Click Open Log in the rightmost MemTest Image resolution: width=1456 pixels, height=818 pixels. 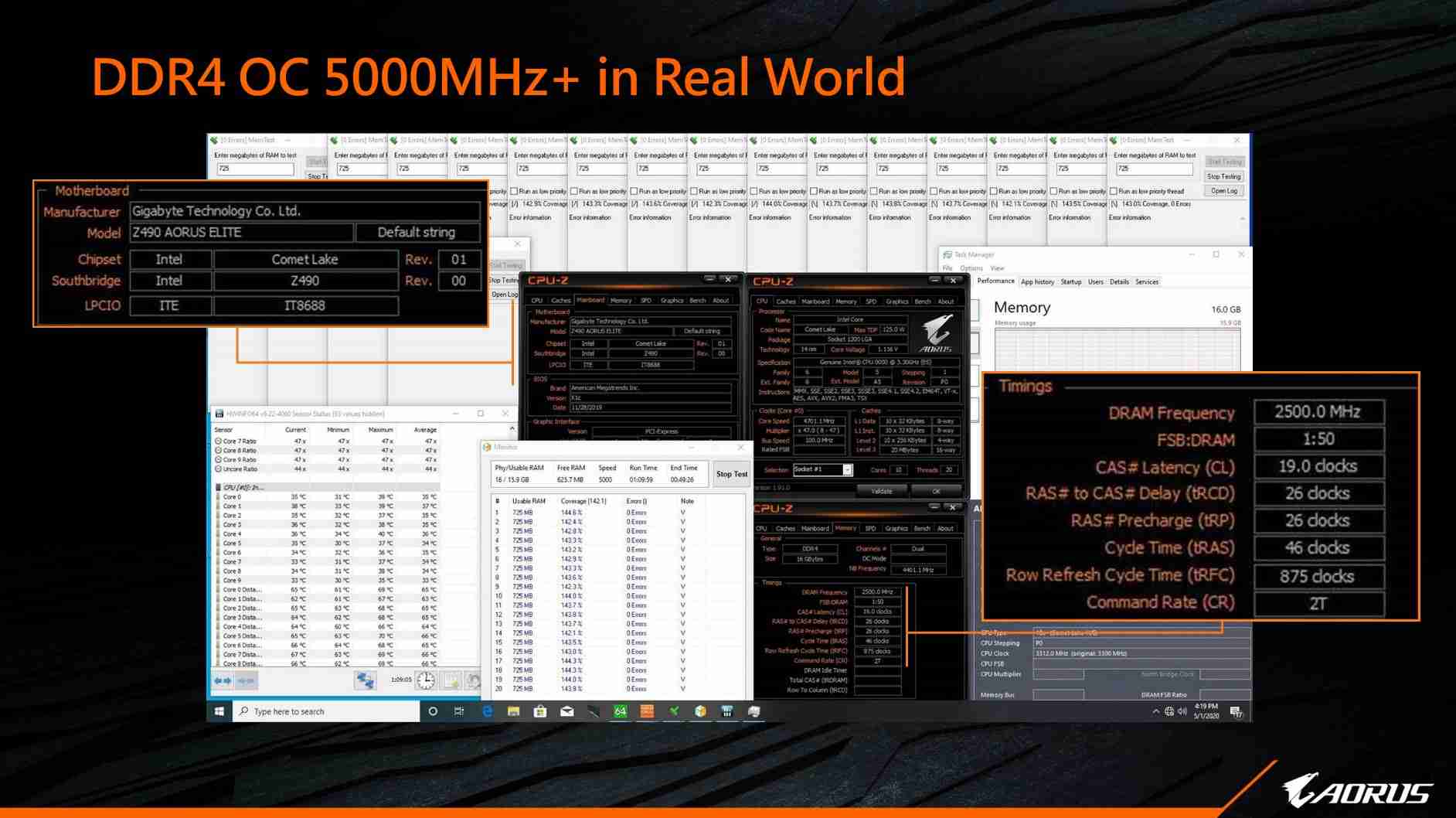pyautogui.click(x=1224, y=191)
